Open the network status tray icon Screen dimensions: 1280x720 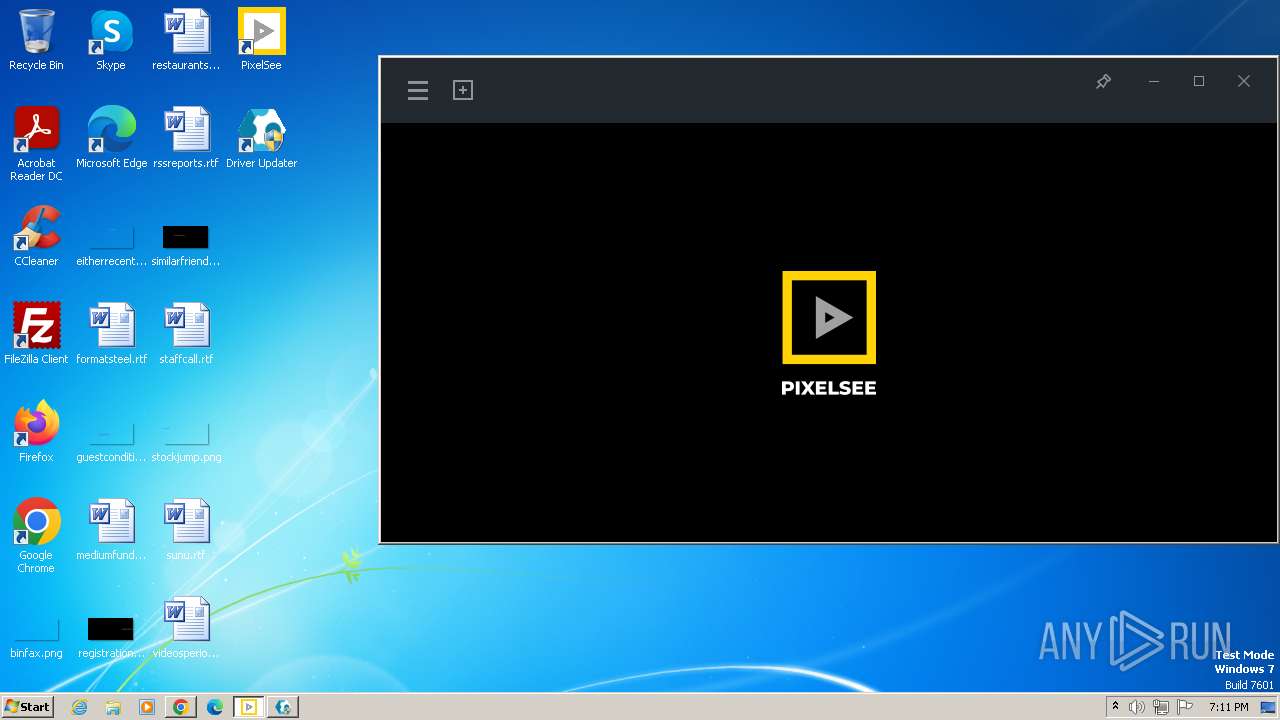(x=1161, y=707)
